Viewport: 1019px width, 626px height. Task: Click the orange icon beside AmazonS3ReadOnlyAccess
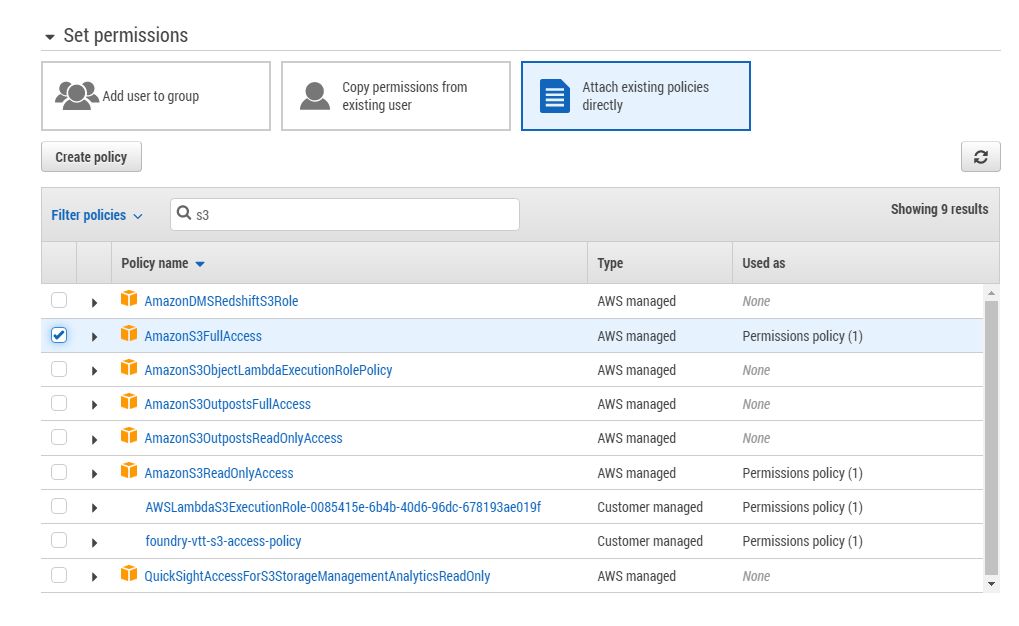click(x=128, y=472)
